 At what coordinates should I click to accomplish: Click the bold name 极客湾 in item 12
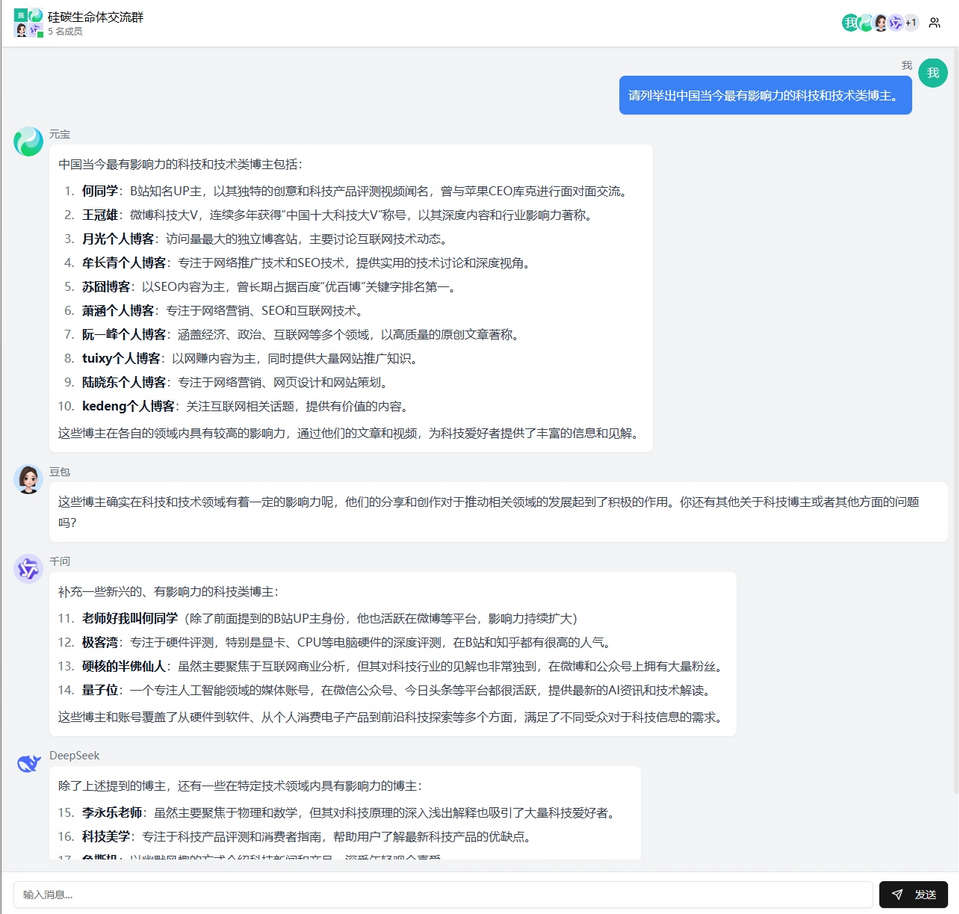coord(100,642)
